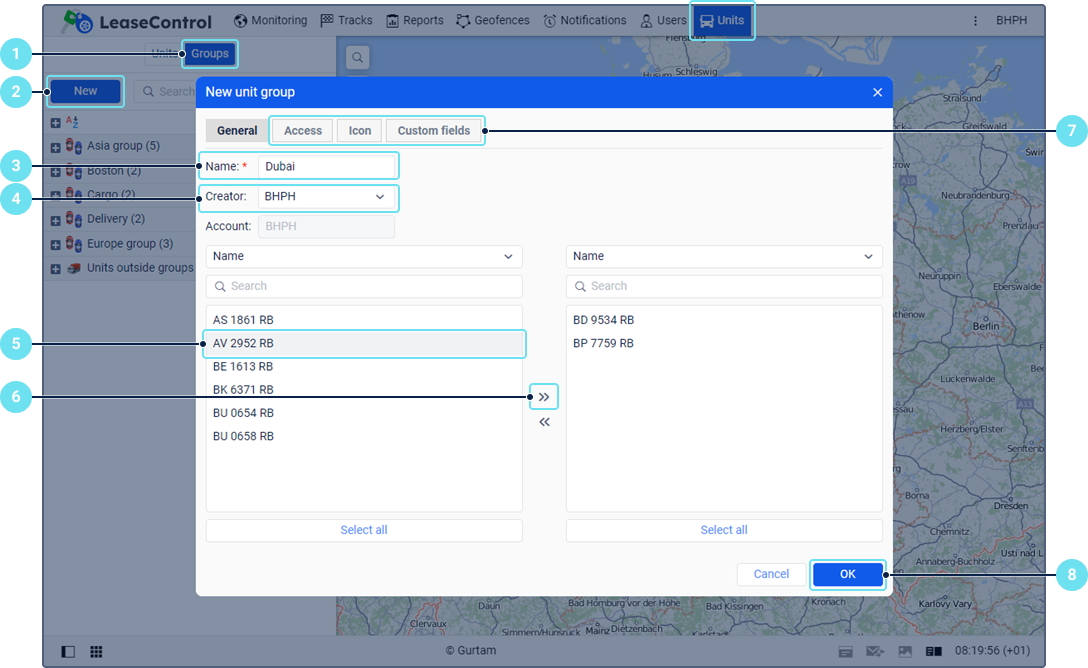The image size is (1088, 668).
Task: Click the add-to-group double arrow button
Action: tap(544, 397)
